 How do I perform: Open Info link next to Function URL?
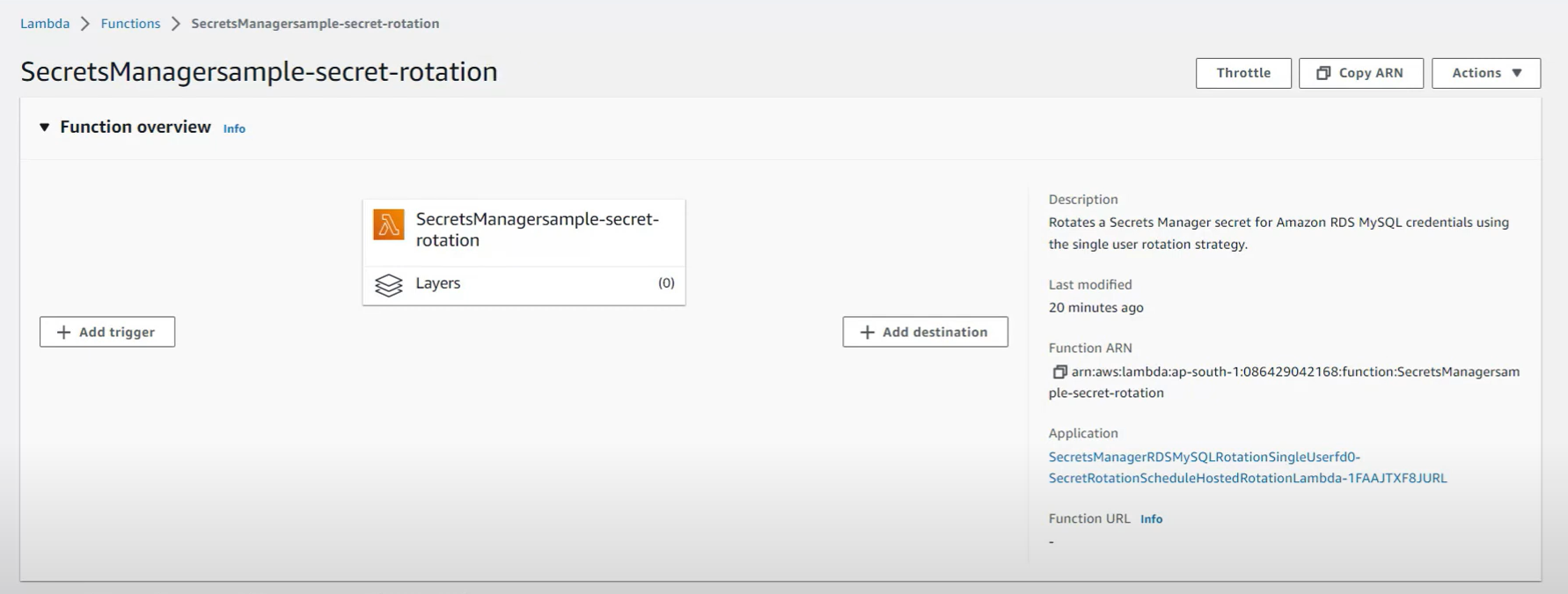pyautogui.click(x=1151, y=519)
